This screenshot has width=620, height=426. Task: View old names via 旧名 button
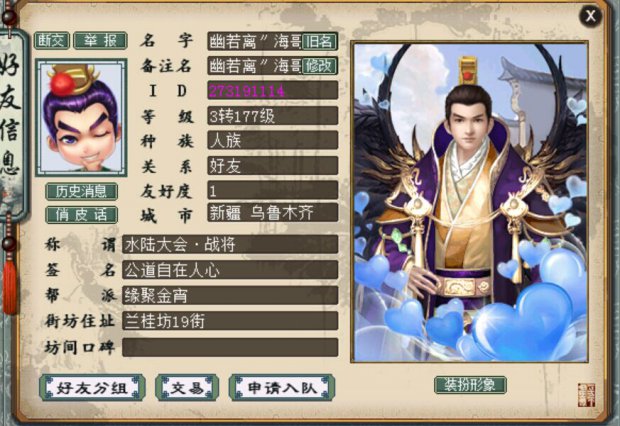tap(319, 41)
